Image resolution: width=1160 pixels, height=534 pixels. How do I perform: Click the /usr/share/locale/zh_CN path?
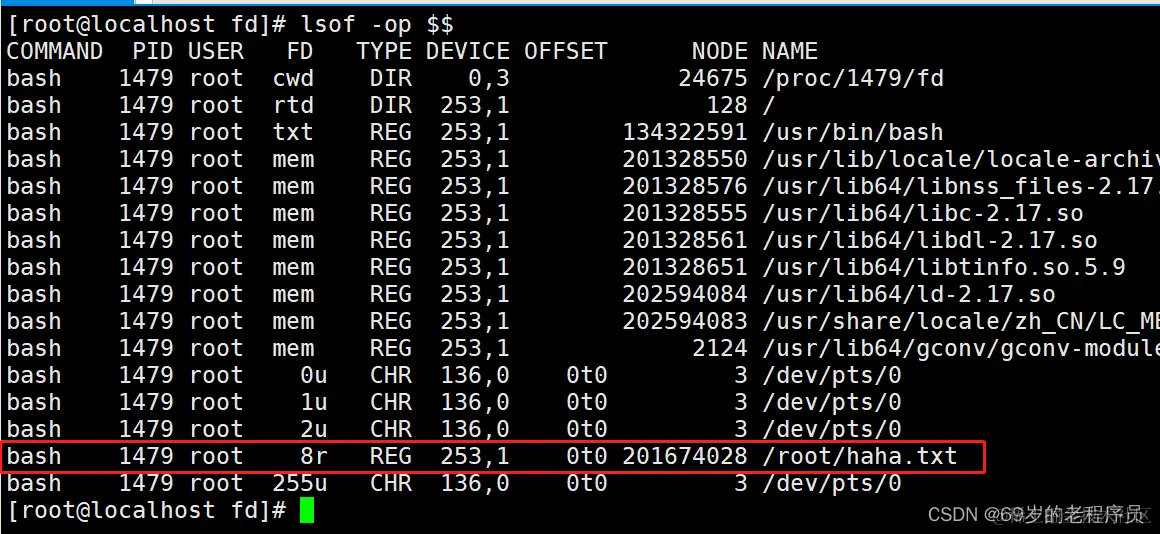(x=961, y=321)
